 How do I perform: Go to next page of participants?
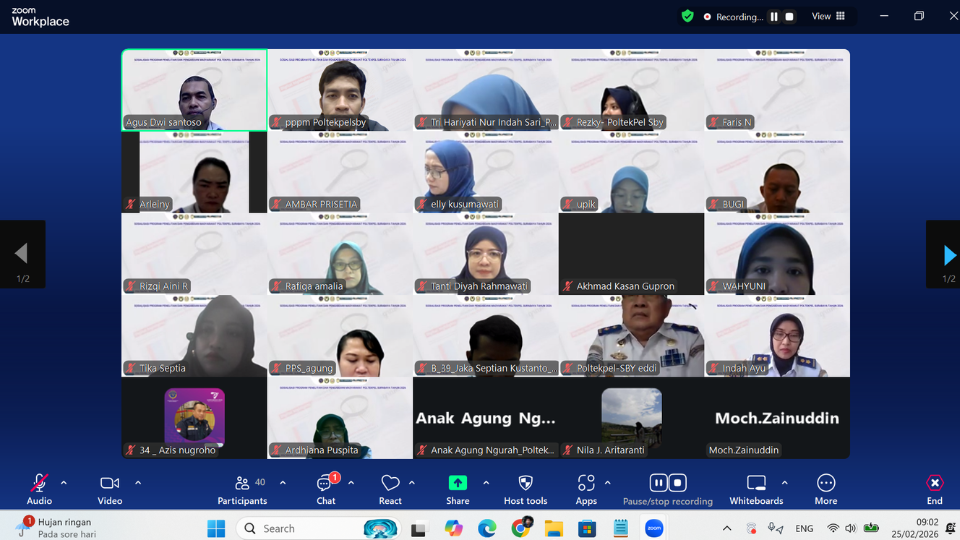click(946, 255)
